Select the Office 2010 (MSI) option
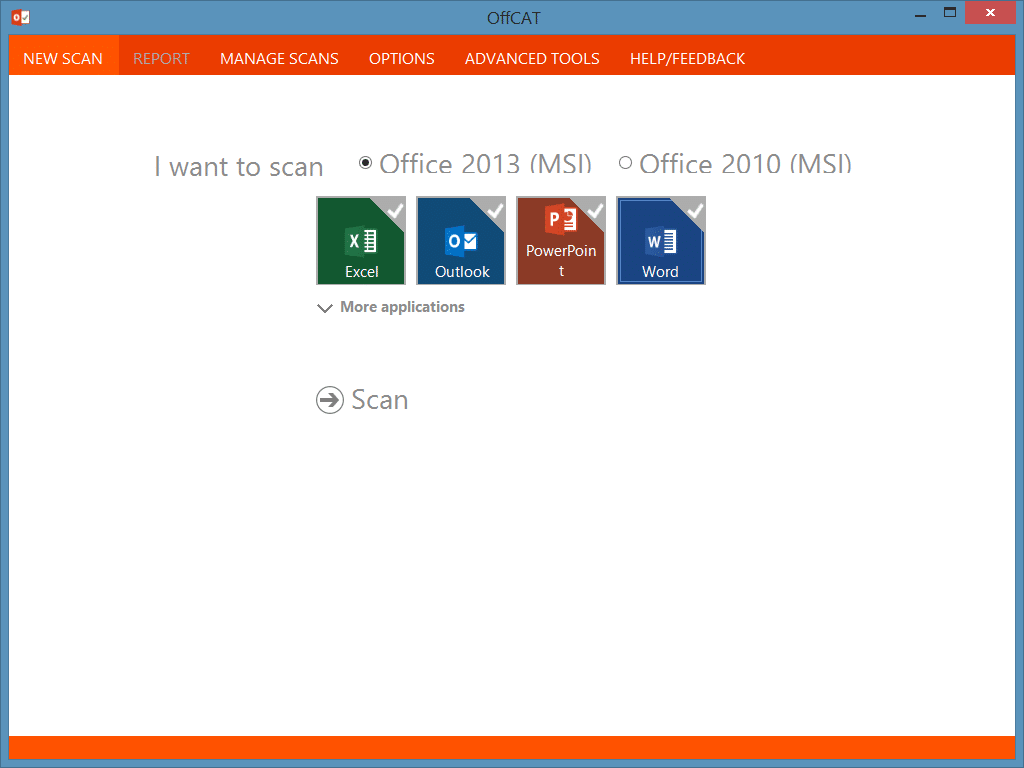The height and width of the screenshot is (768, 1024). 626,161
